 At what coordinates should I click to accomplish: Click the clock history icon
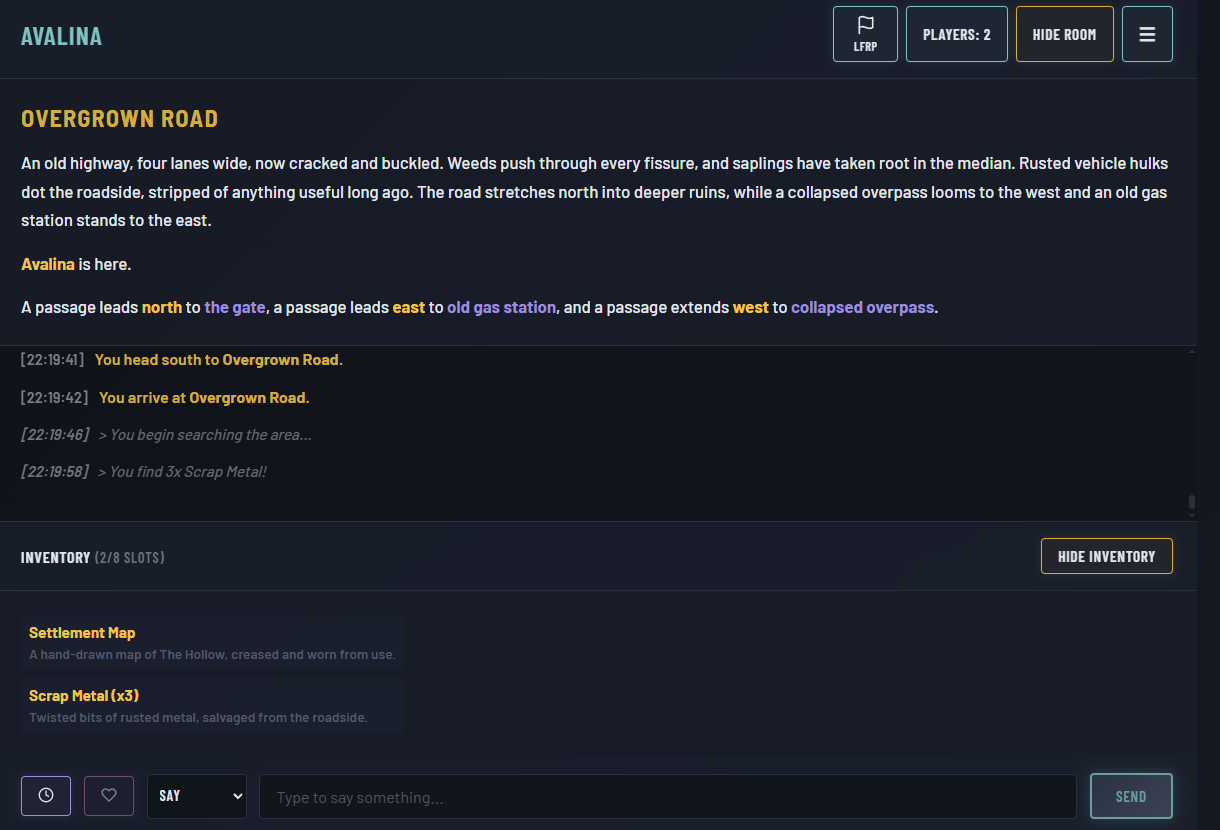pos(46,796)
